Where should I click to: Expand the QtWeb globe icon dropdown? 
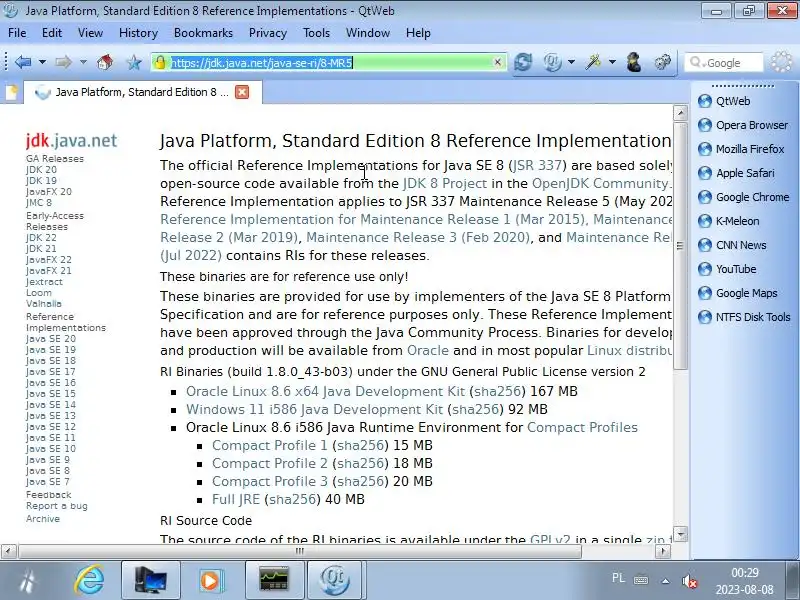coord(571,62)
